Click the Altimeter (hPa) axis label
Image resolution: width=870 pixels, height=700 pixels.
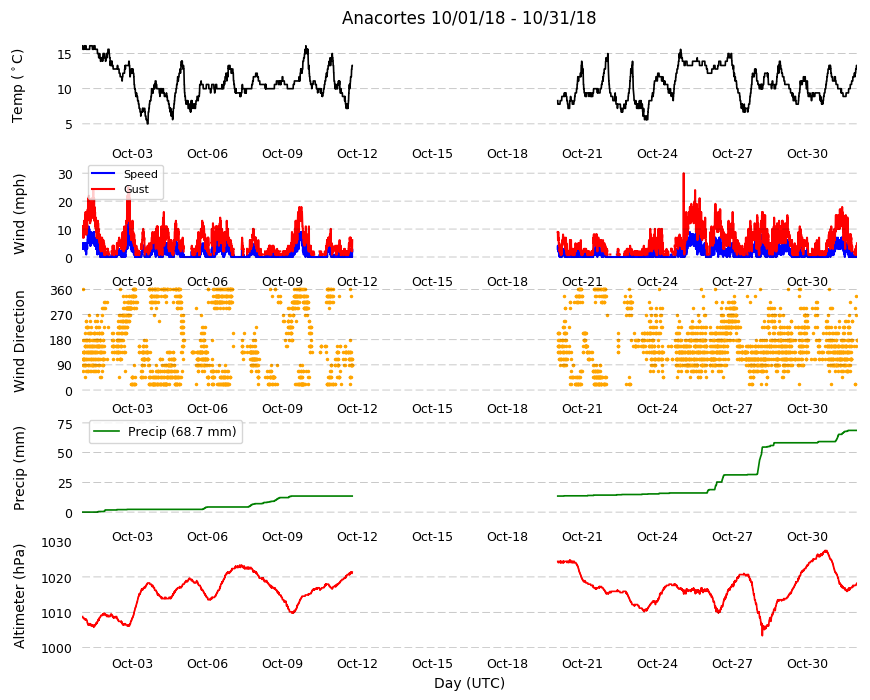pyautogui.click(x=19, y=596)
